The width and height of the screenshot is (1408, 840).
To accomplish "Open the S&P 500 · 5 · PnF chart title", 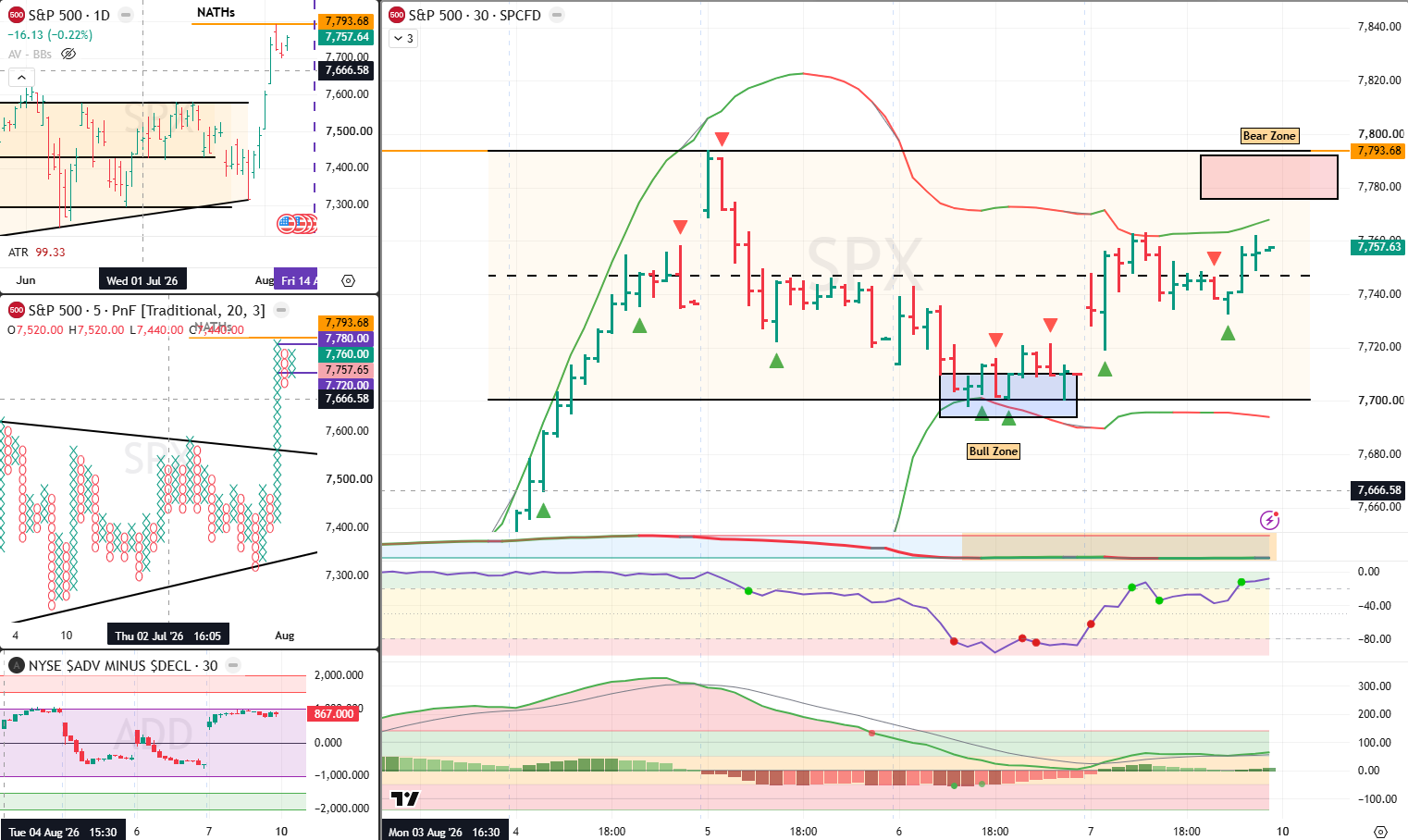I will [x=146, y=311].
